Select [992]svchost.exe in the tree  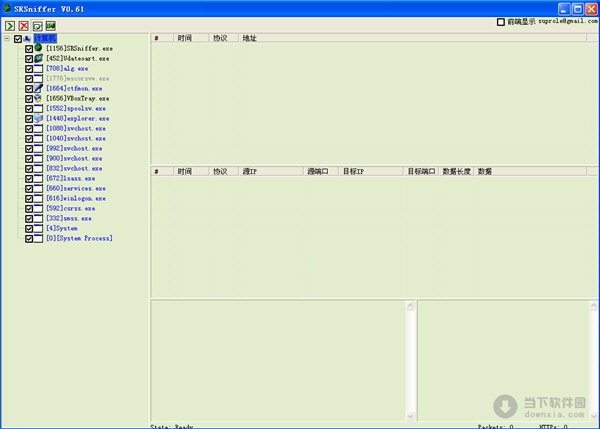coord(74,148)
